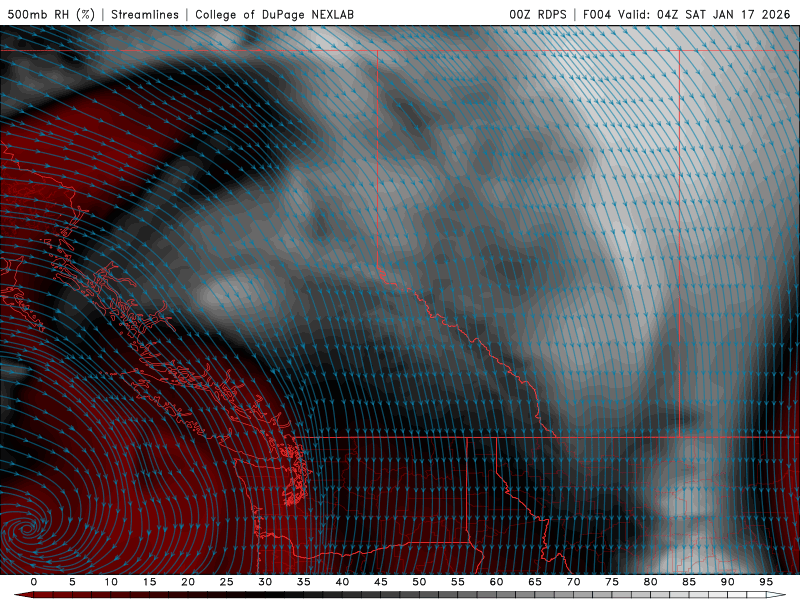Click the colorbar label '50'
This screenshot has width=800, height=600.
click(x=419, y=582)
